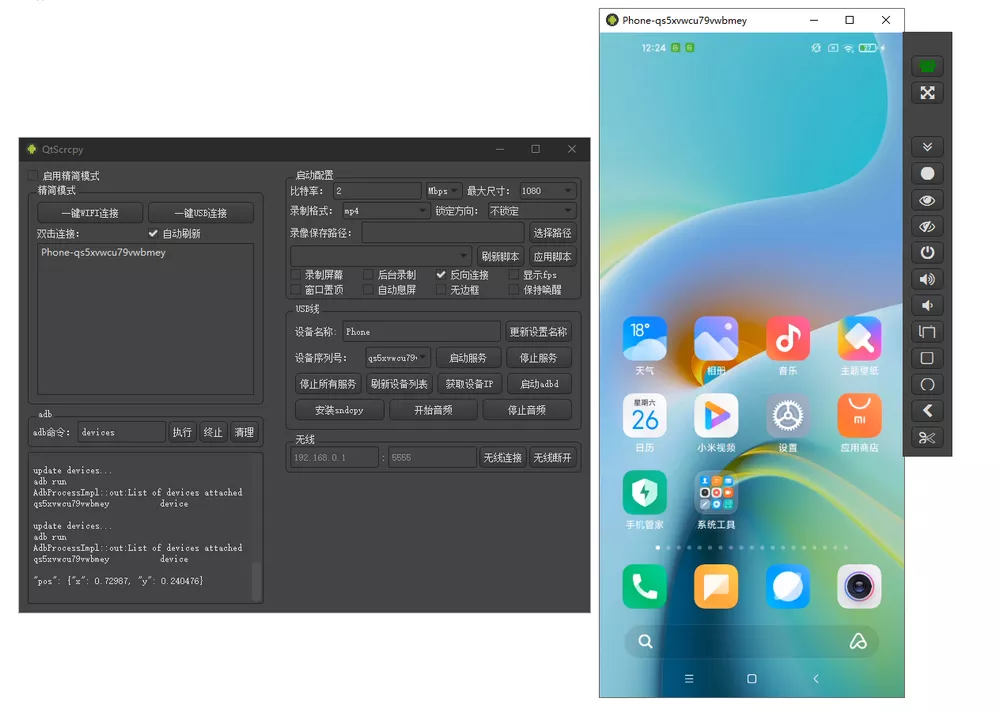Toggle fullscreen with the expand icon
The width and height of the screenshot is (1000, 710).
coord(927,93)
